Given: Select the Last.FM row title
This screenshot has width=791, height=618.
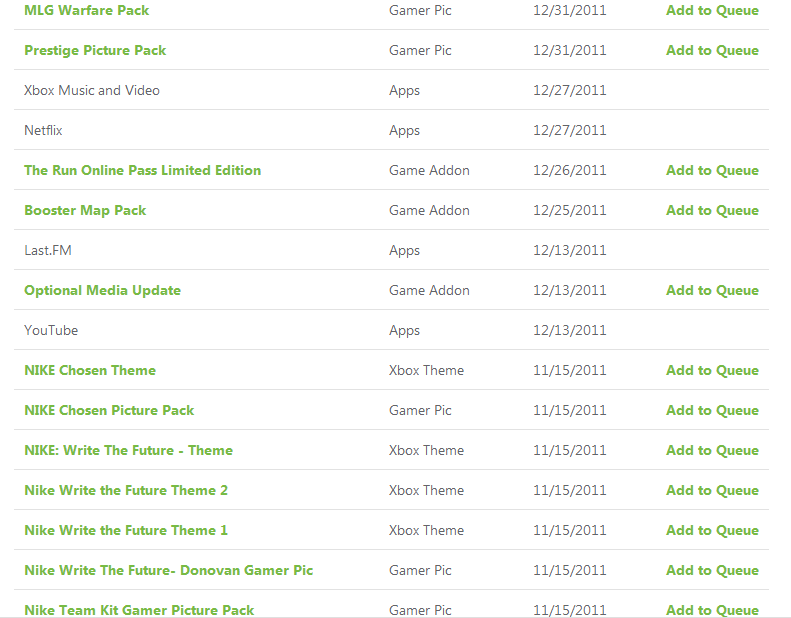Looking at the screenshot, I should [48, 250].
